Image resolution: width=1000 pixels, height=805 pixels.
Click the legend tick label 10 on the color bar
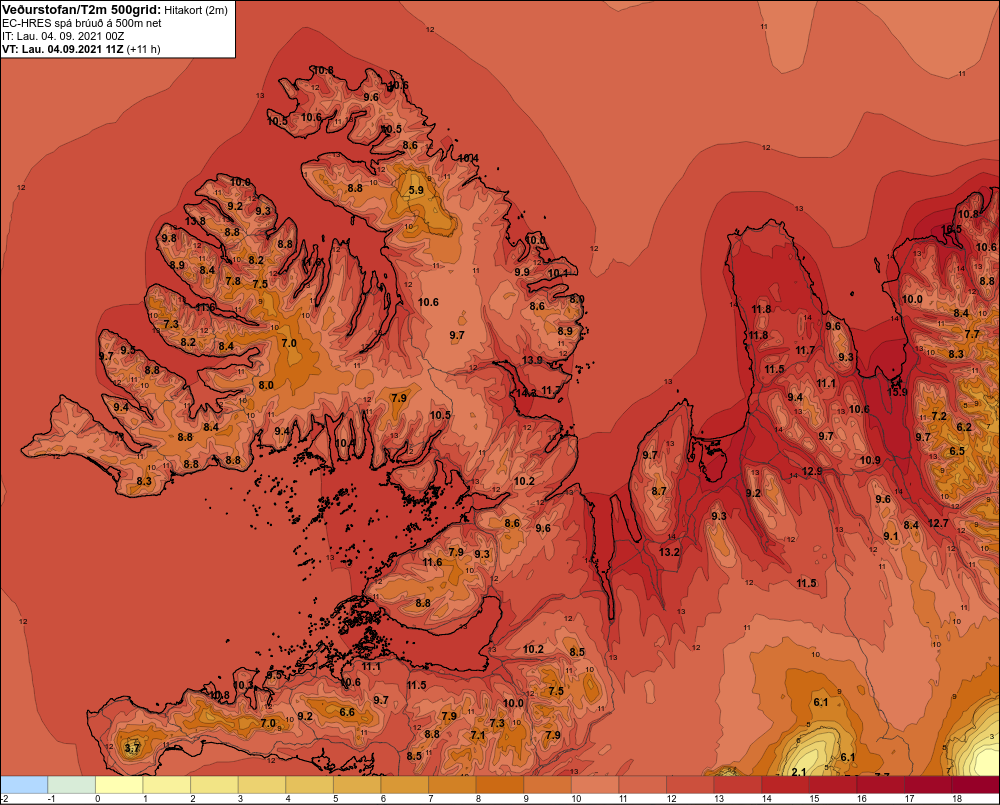pyautogui.click(x=577, y=799)
